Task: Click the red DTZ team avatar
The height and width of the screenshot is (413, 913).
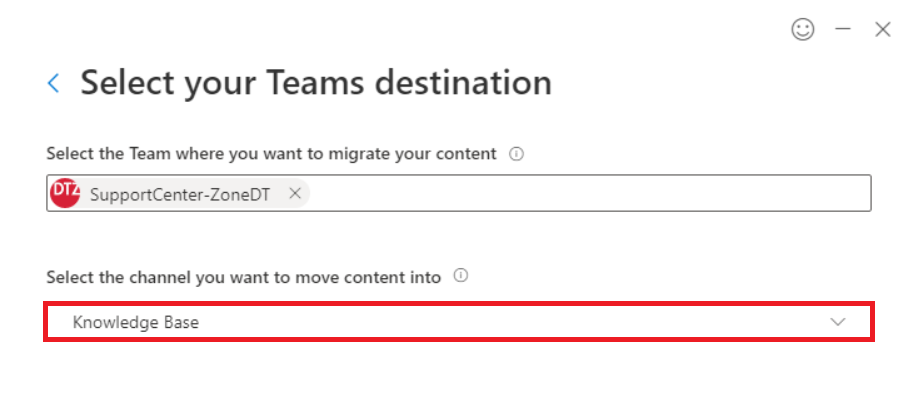Action: [x=65, y=193]
